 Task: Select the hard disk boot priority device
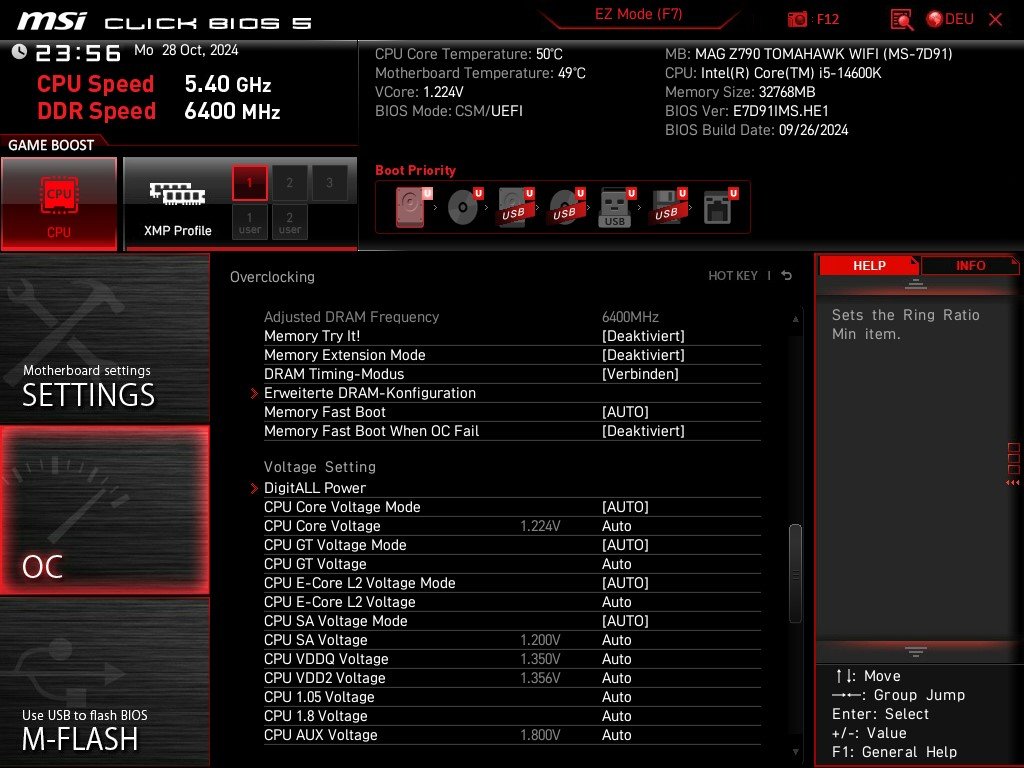pyautogui.click(x=413, y=207)
